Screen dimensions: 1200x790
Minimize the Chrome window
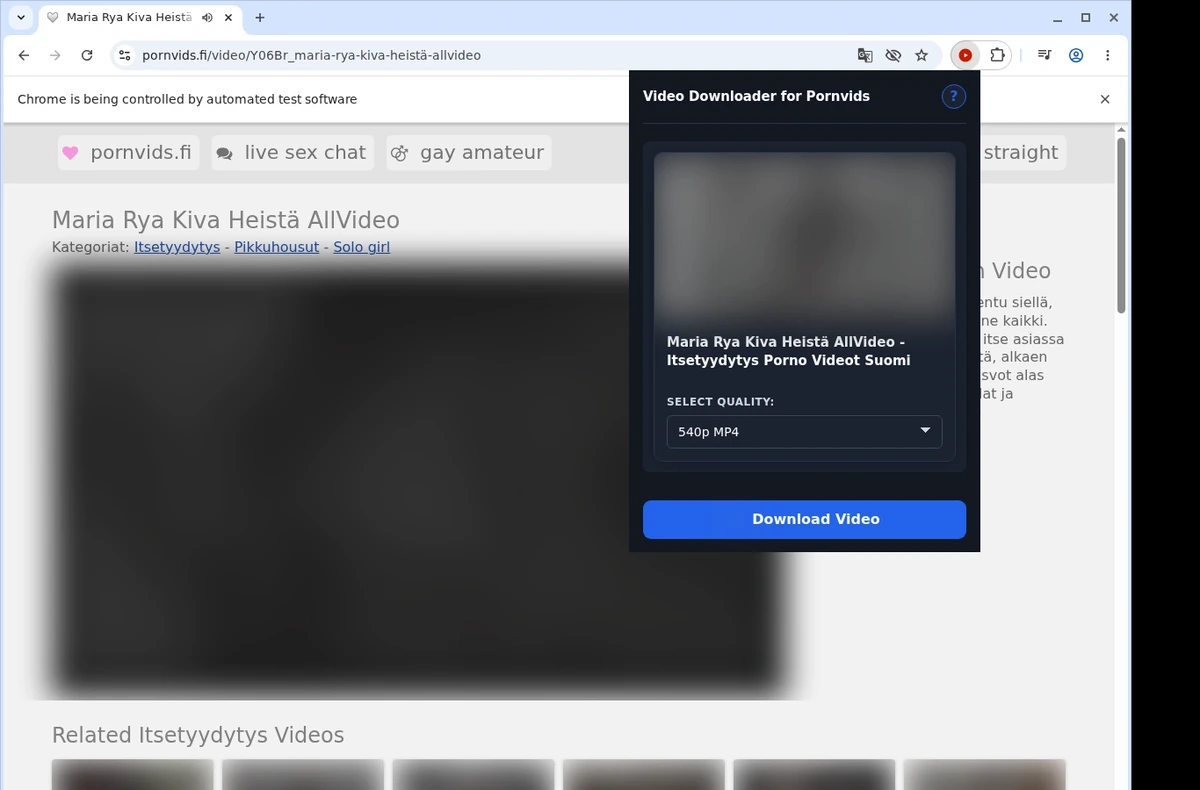1058,17
